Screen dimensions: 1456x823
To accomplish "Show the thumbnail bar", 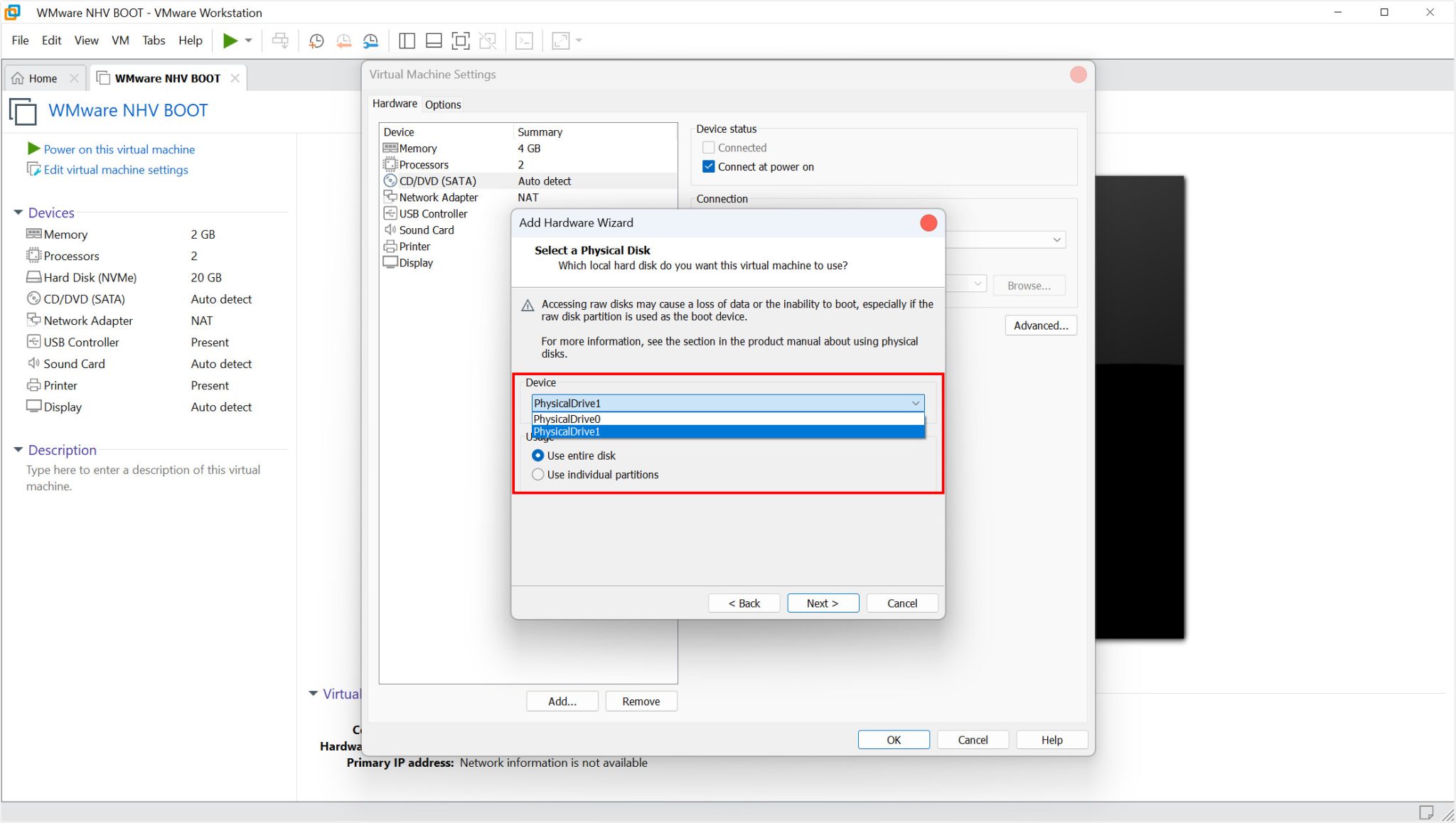I will 433,41.
